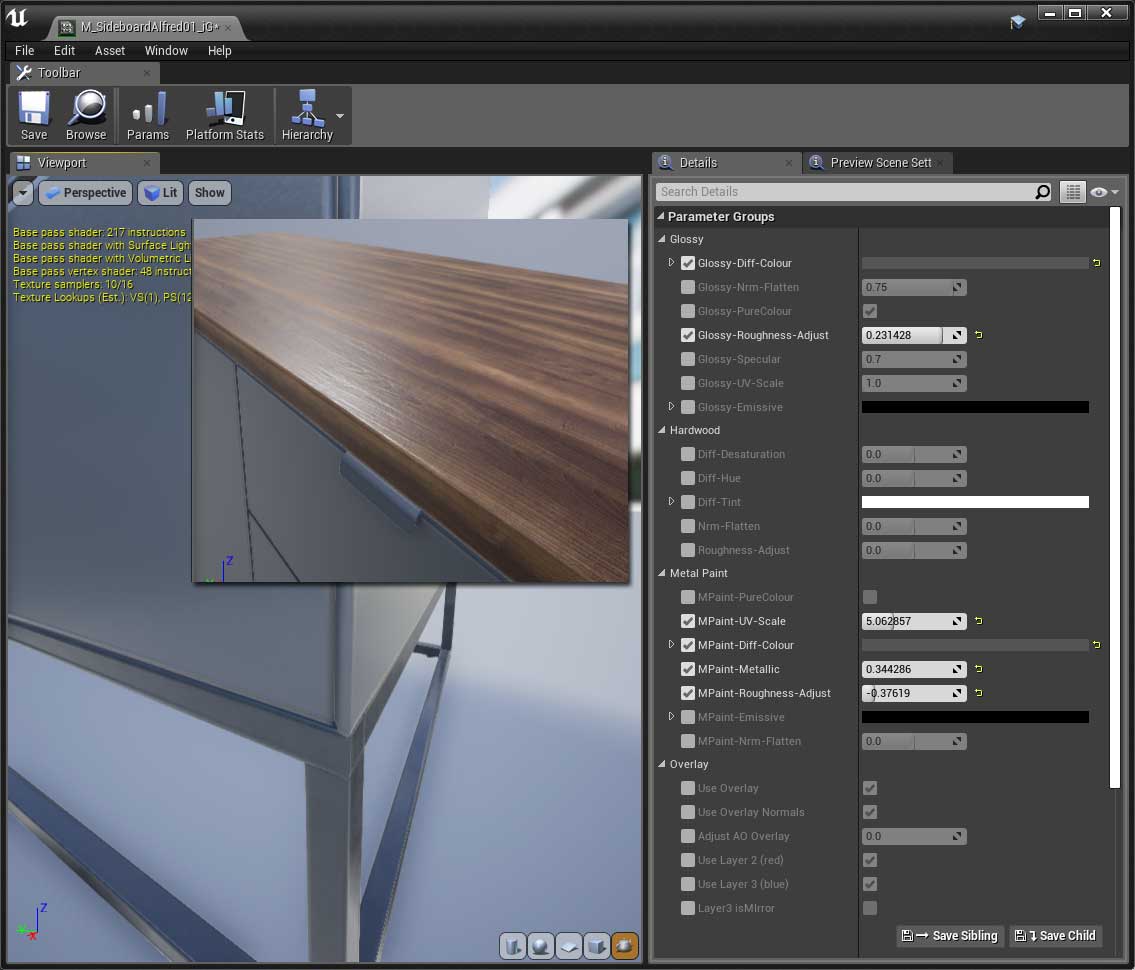
Task: Open the Help menu
Action: tap(219, 51)
